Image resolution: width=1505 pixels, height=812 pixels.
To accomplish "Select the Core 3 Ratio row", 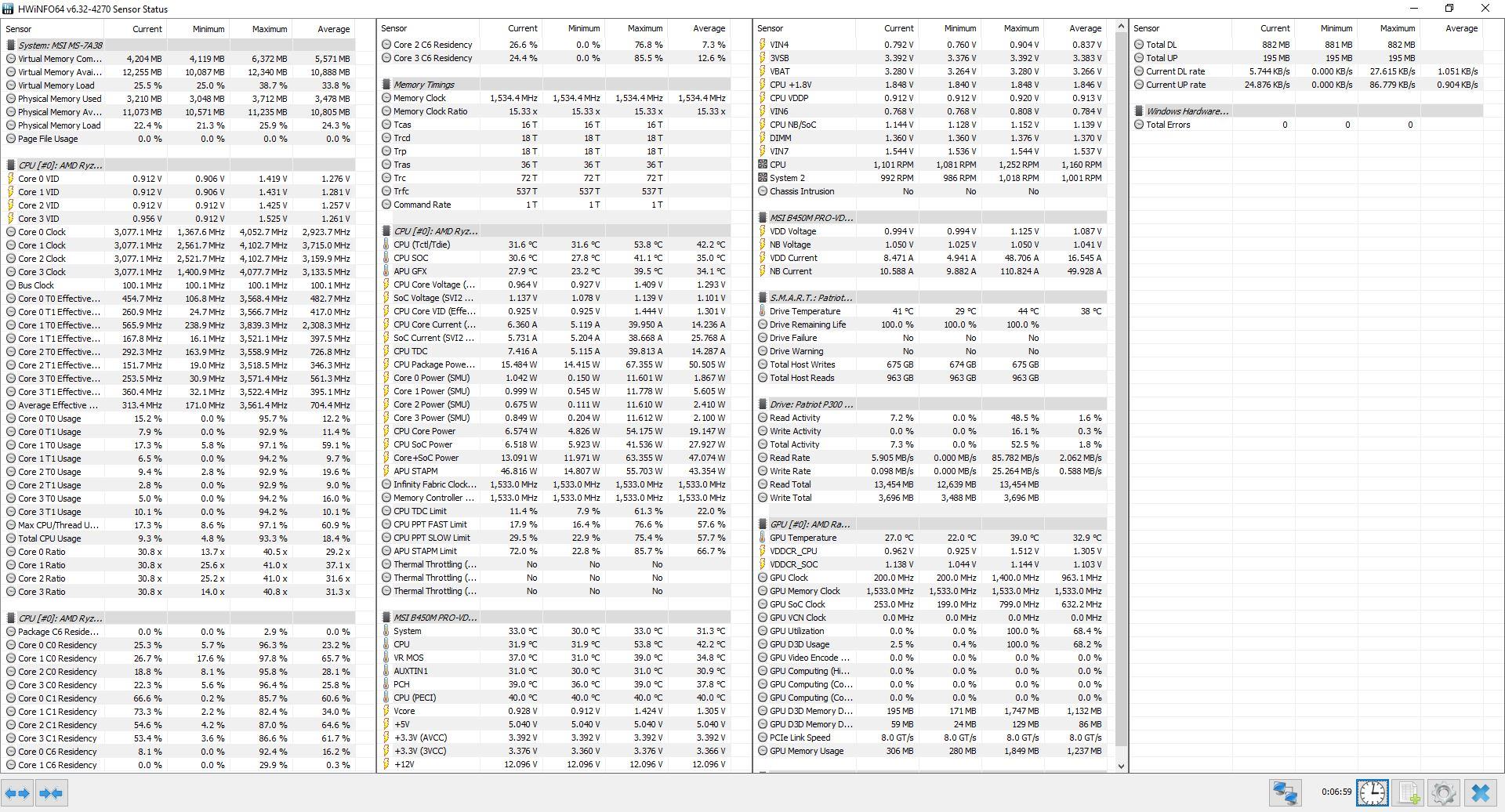I will tap(180, 592).
